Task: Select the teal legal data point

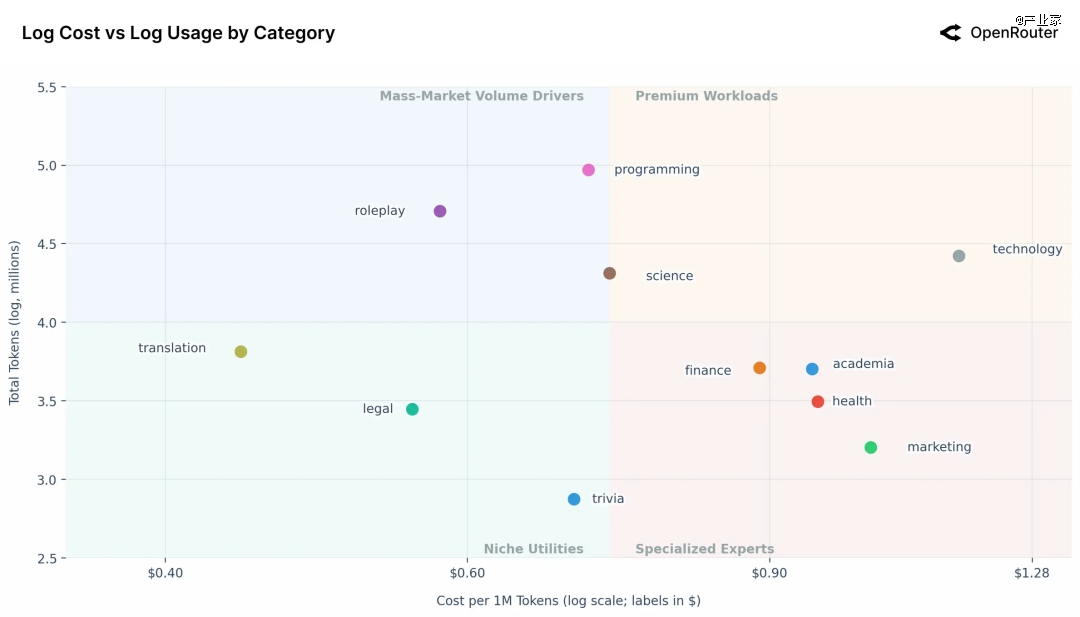Action: pos(412,409)
